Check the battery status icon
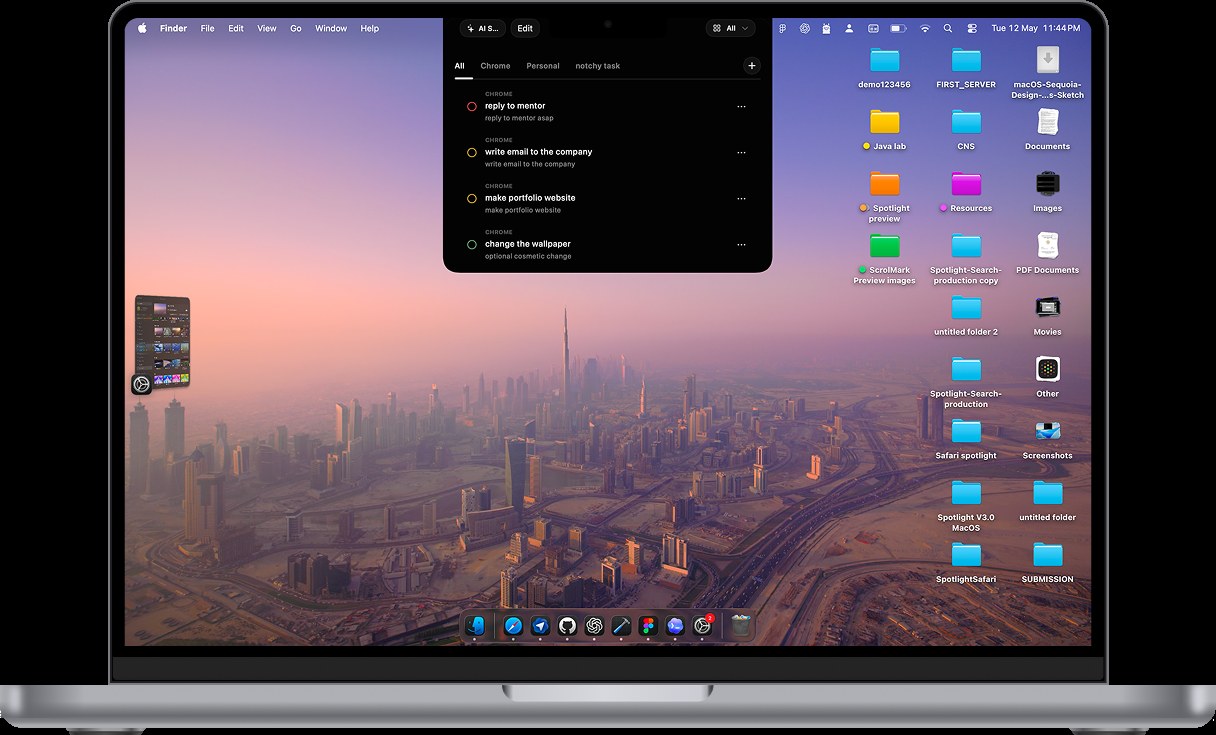 [898, 29]
